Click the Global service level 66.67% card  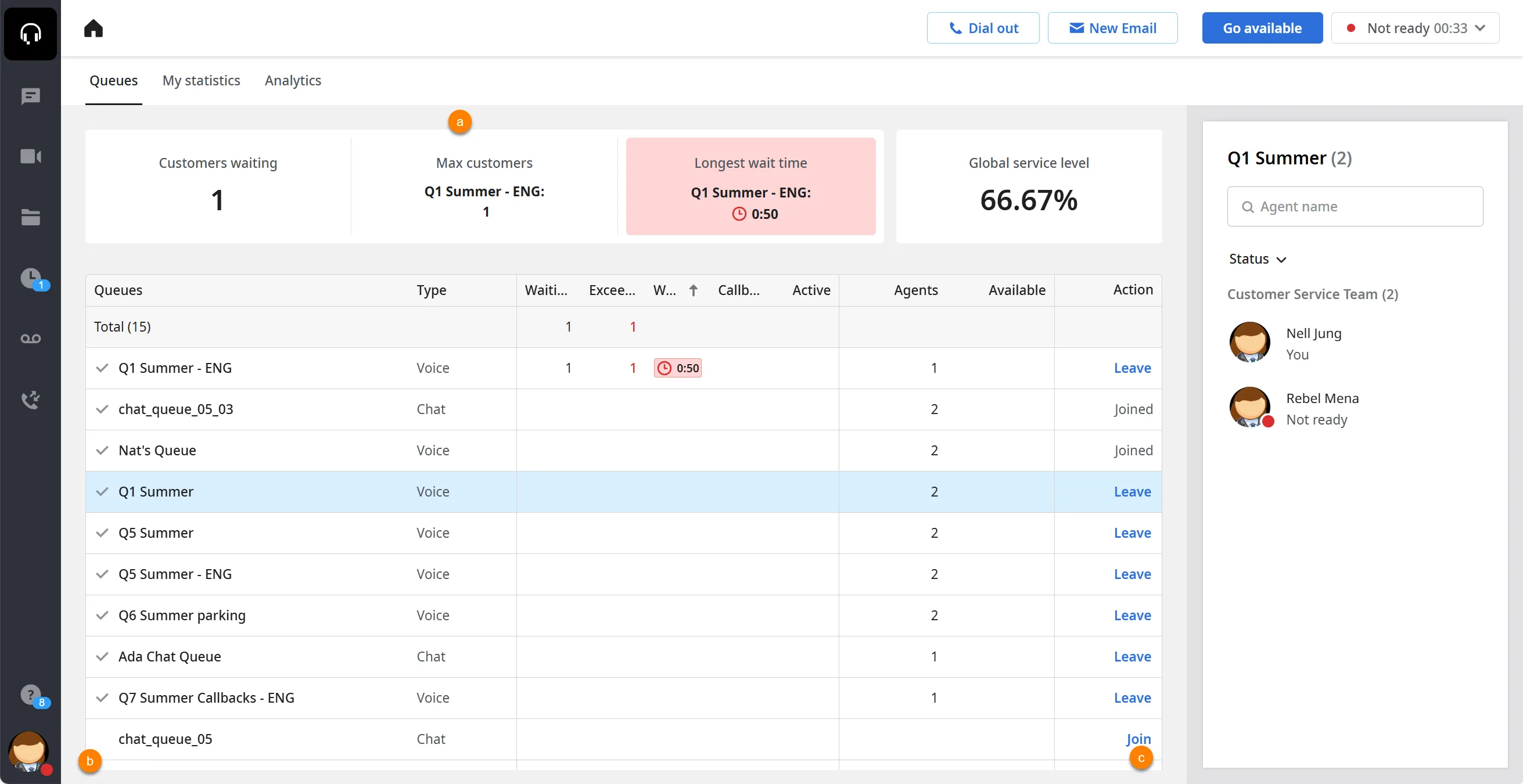[x=1029, y=186]
